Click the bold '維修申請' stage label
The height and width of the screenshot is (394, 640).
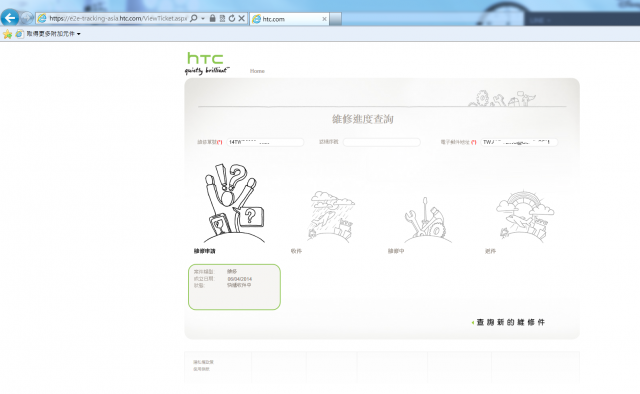(x=204, y=251)
